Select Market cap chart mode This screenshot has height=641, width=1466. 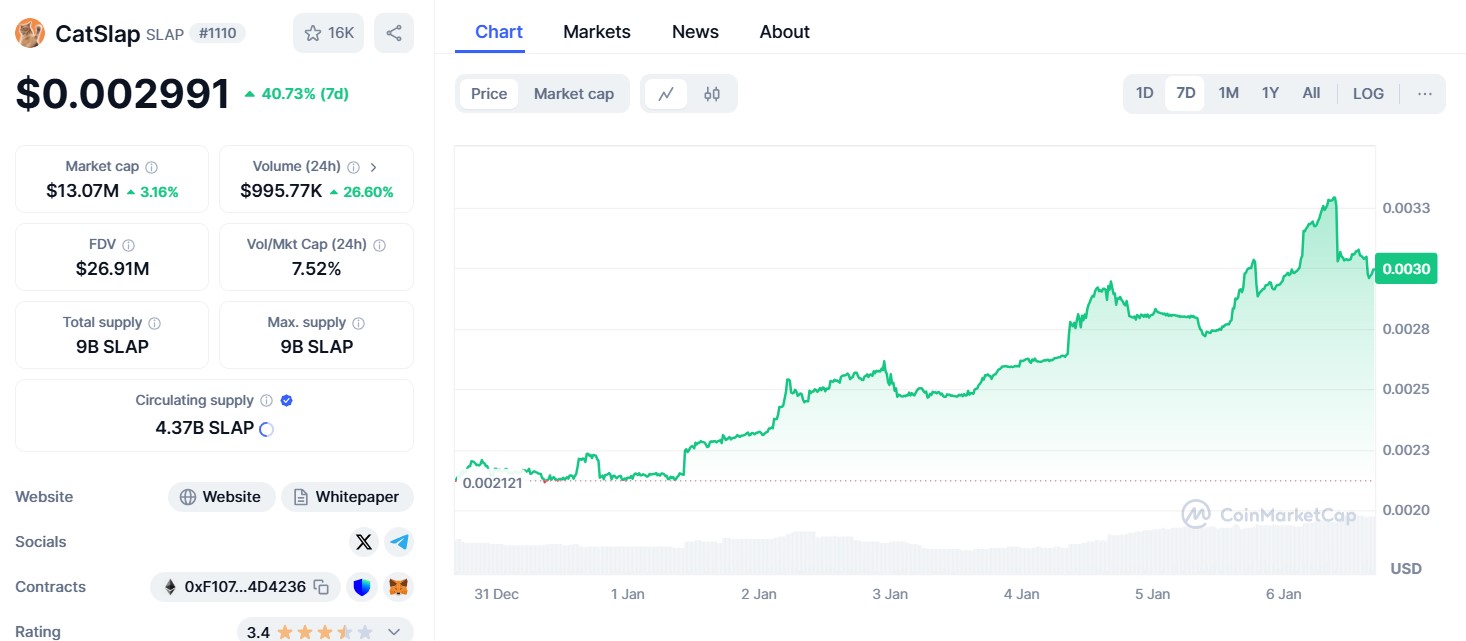point(574,94)
